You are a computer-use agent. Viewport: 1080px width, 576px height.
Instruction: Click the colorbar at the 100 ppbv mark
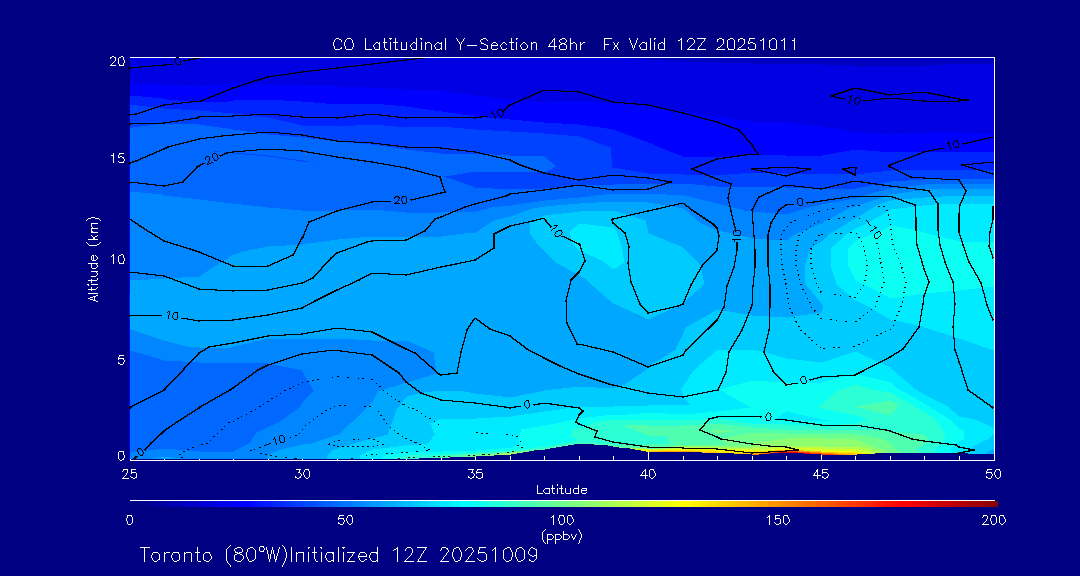pos(562,502)
